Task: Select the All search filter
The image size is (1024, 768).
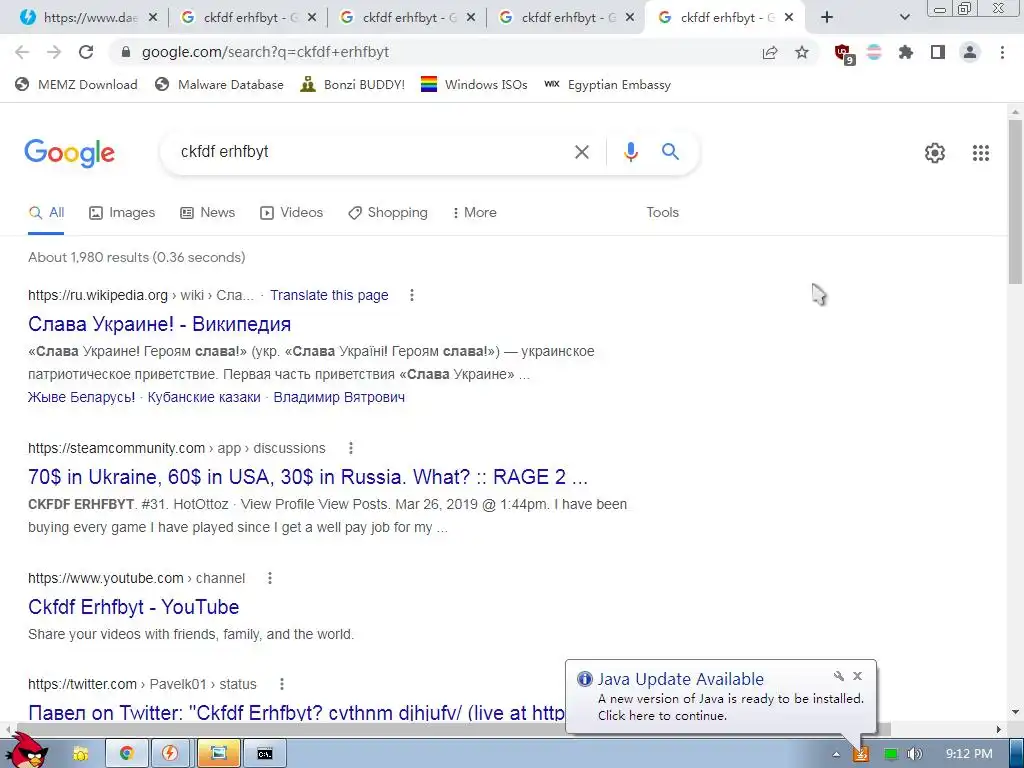Action: coord(46,212)
